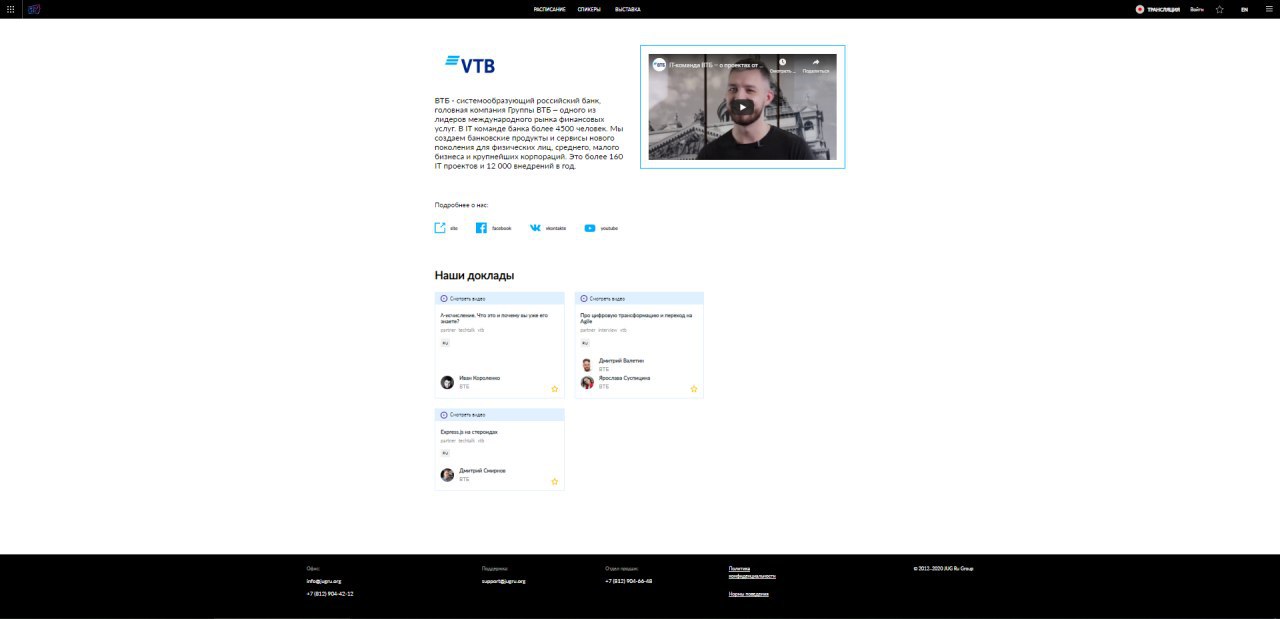The image size is (1280, 619).
Task: Open the Про цифровую трансформацию talk title
Action: [636, 318]
